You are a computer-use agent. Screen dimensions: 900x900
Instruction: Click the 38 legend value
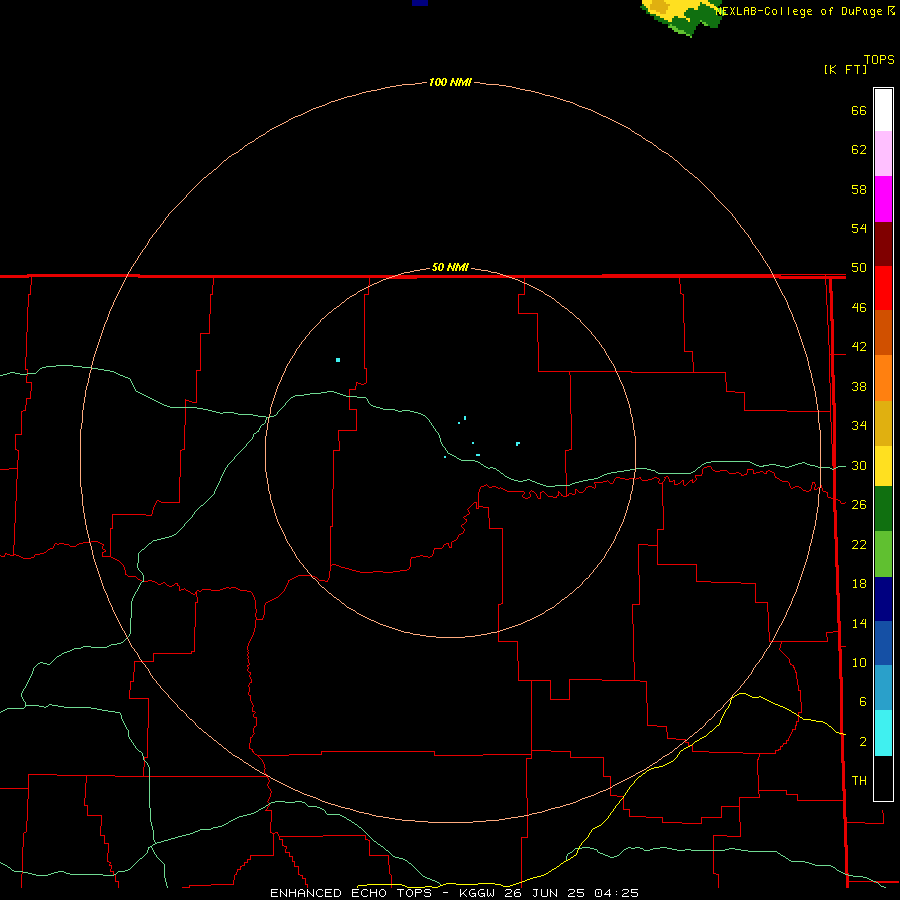(859, 386)
